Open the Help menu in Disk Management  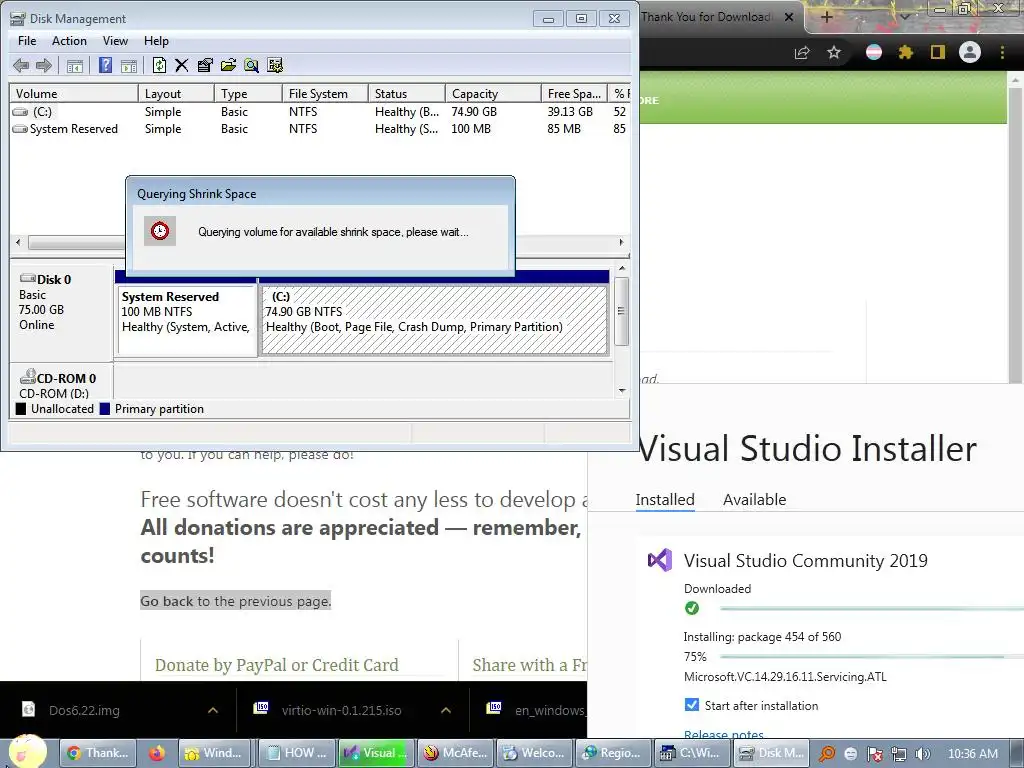[x=156, y=40]
